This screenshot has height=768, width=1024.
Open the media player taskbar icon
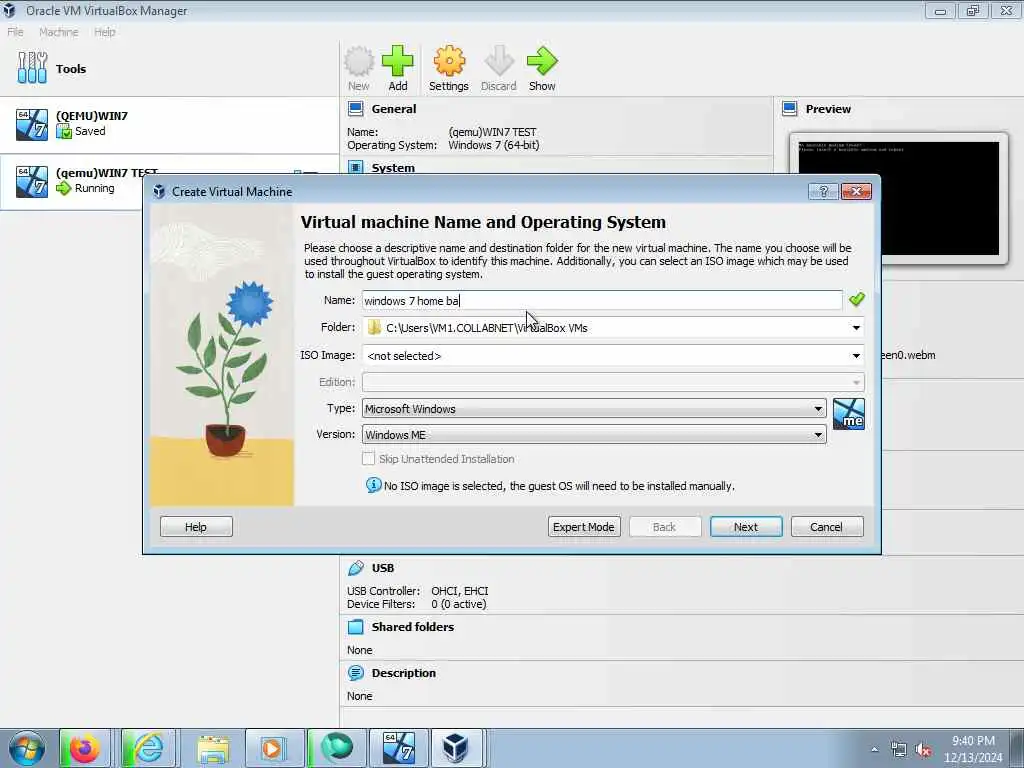(274, 748)
